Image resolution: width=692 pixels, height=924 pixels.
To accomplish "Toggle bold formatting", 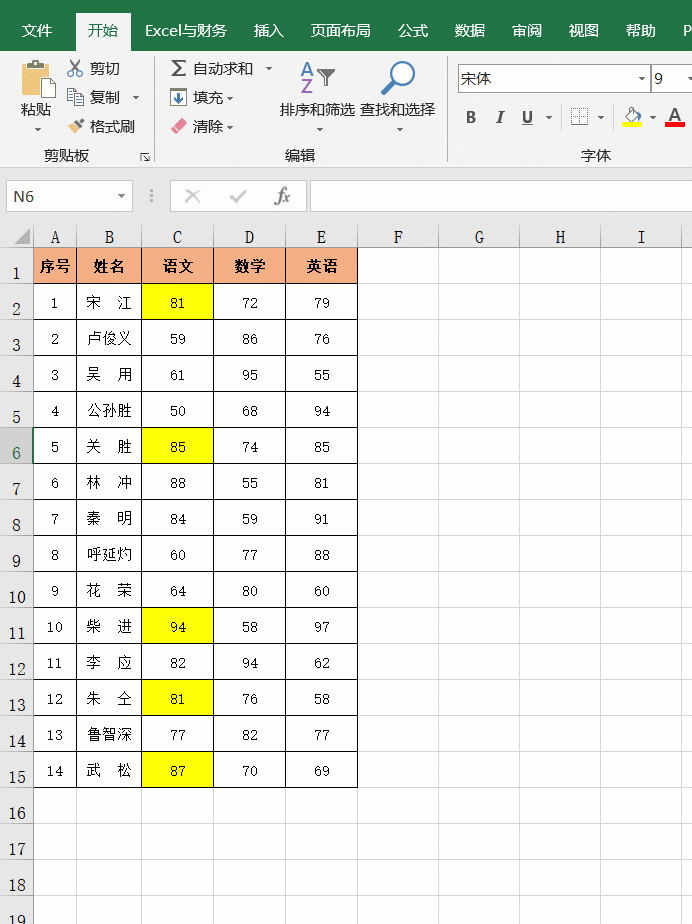I will [x=470, y=117].
